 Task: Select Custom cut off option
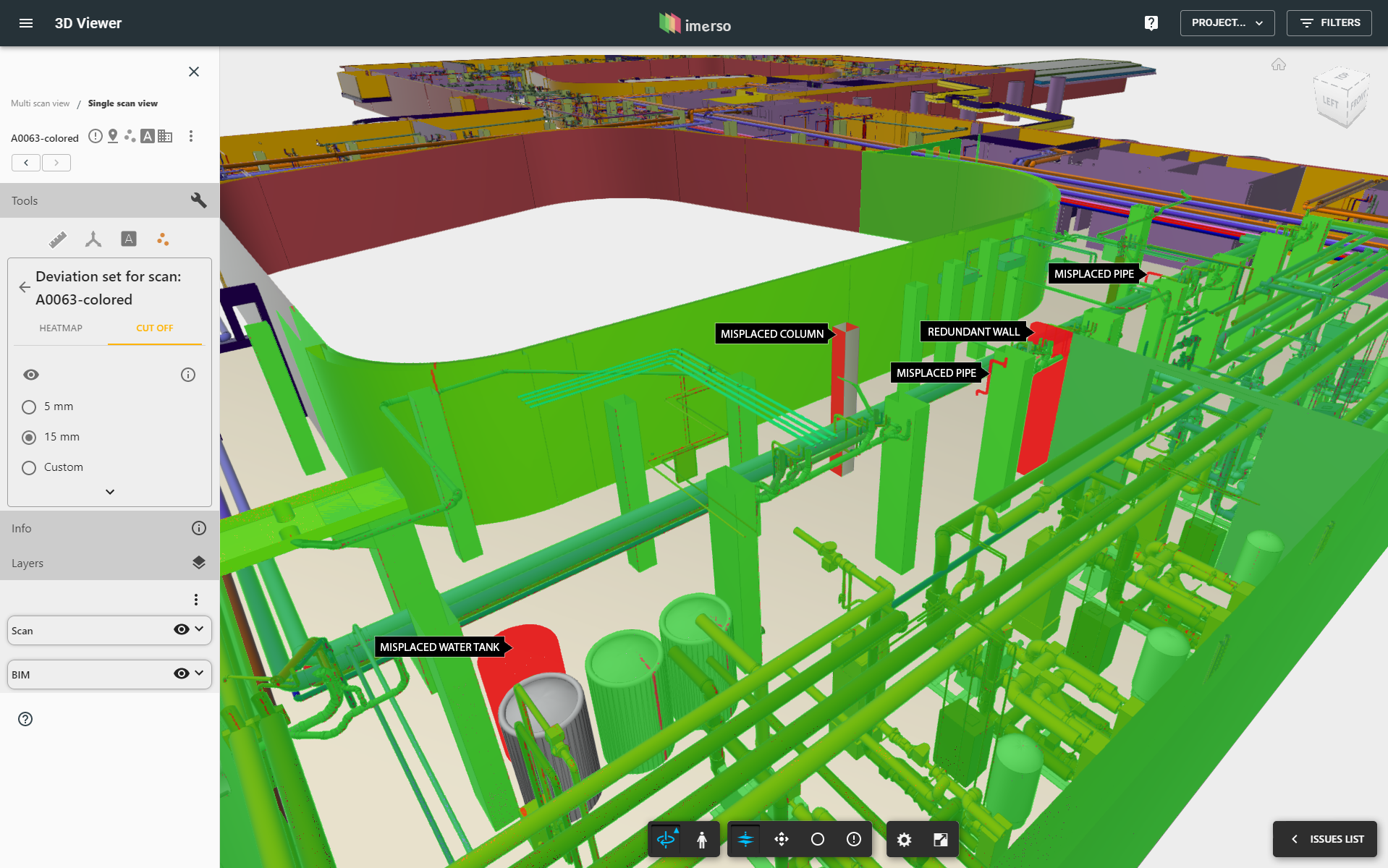pyautogui.click(x=29, y=468)
